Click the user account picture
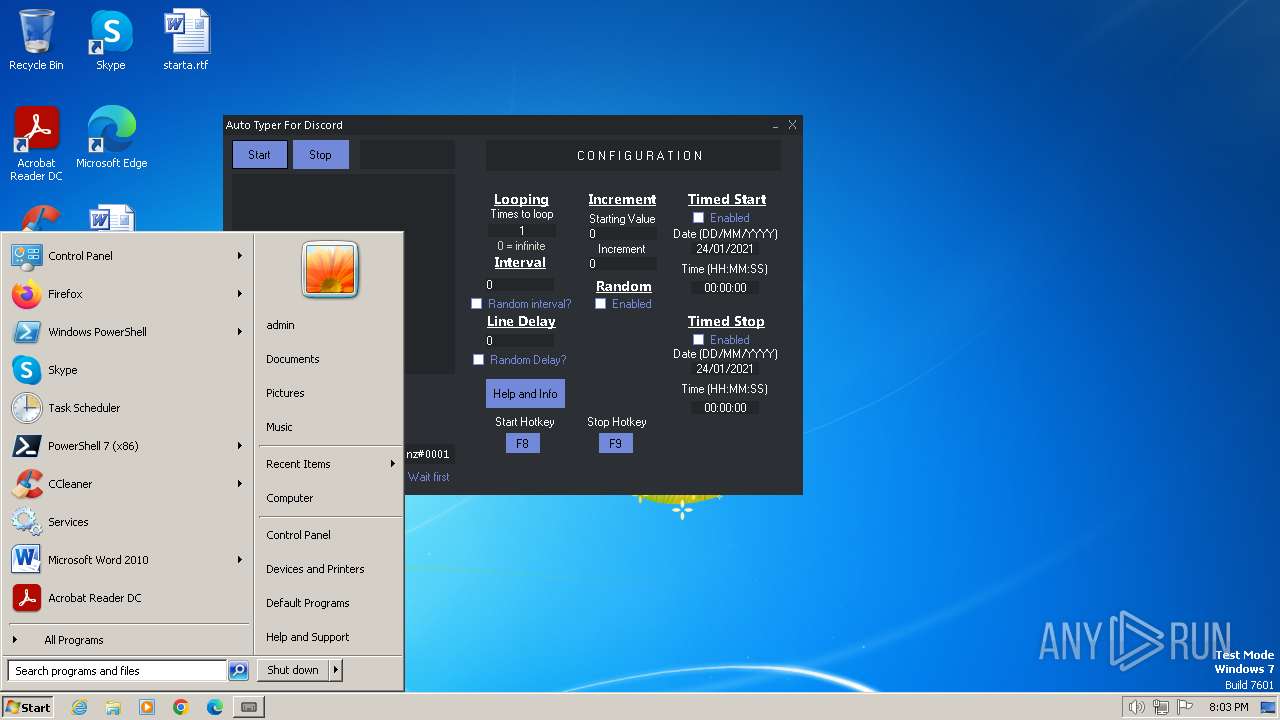The image size is (1280, 720). point(330,270)
